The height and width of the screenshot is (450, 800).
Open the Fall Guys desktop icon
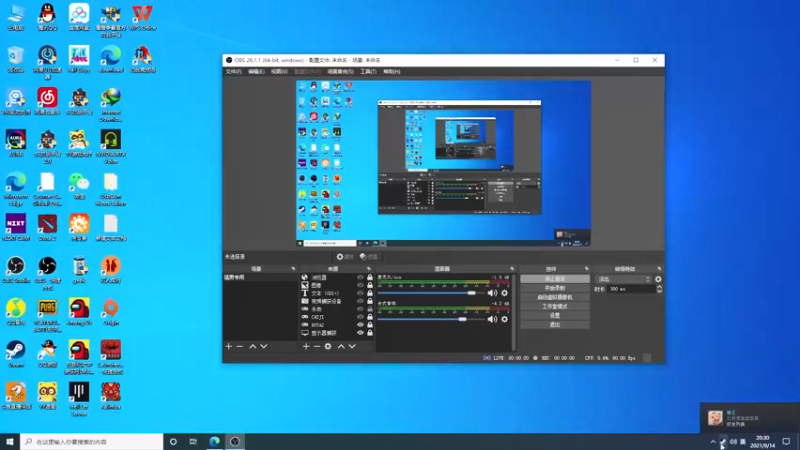tap(79, 60)
